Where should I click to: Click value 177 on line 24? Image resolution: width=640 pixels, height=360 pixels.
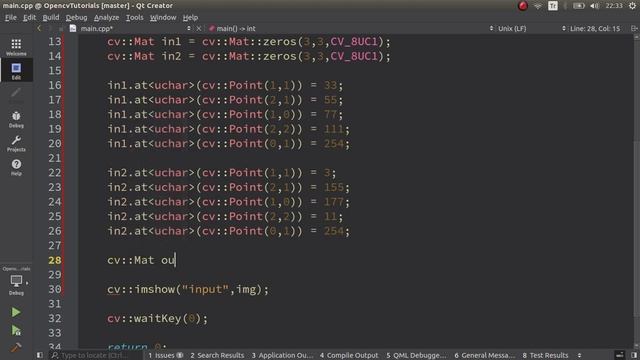[x=334, y=202]
